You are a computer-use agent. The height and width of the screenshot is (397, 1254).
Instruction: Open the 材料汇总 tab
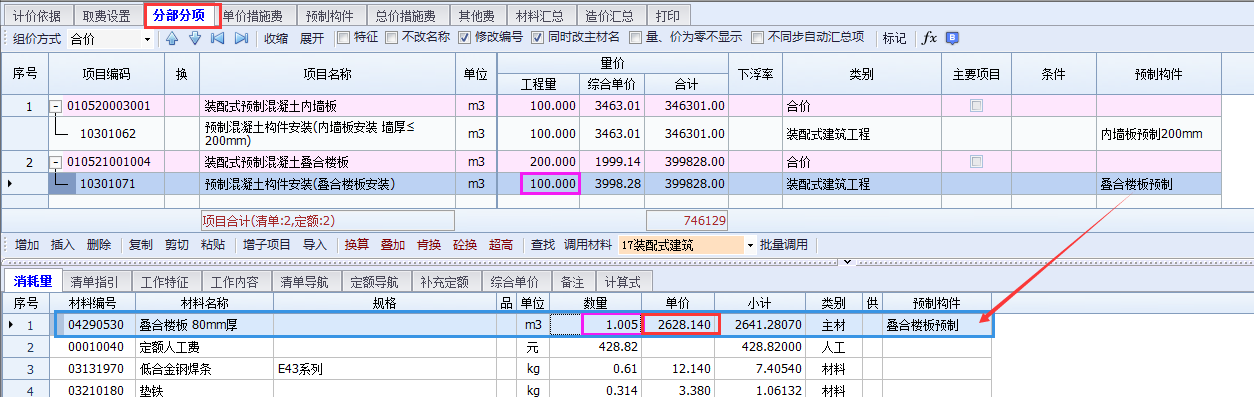(x=540, y=16)
